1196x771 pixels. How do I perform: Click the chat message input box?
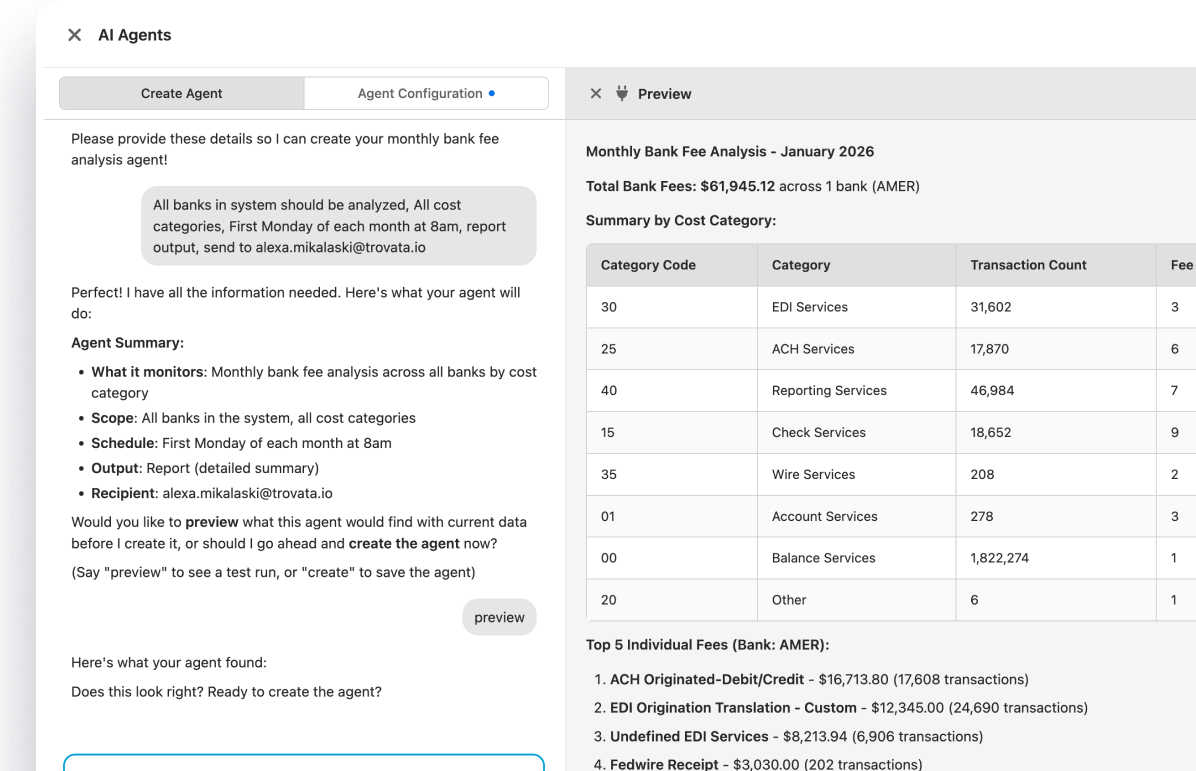pos(304,762)
